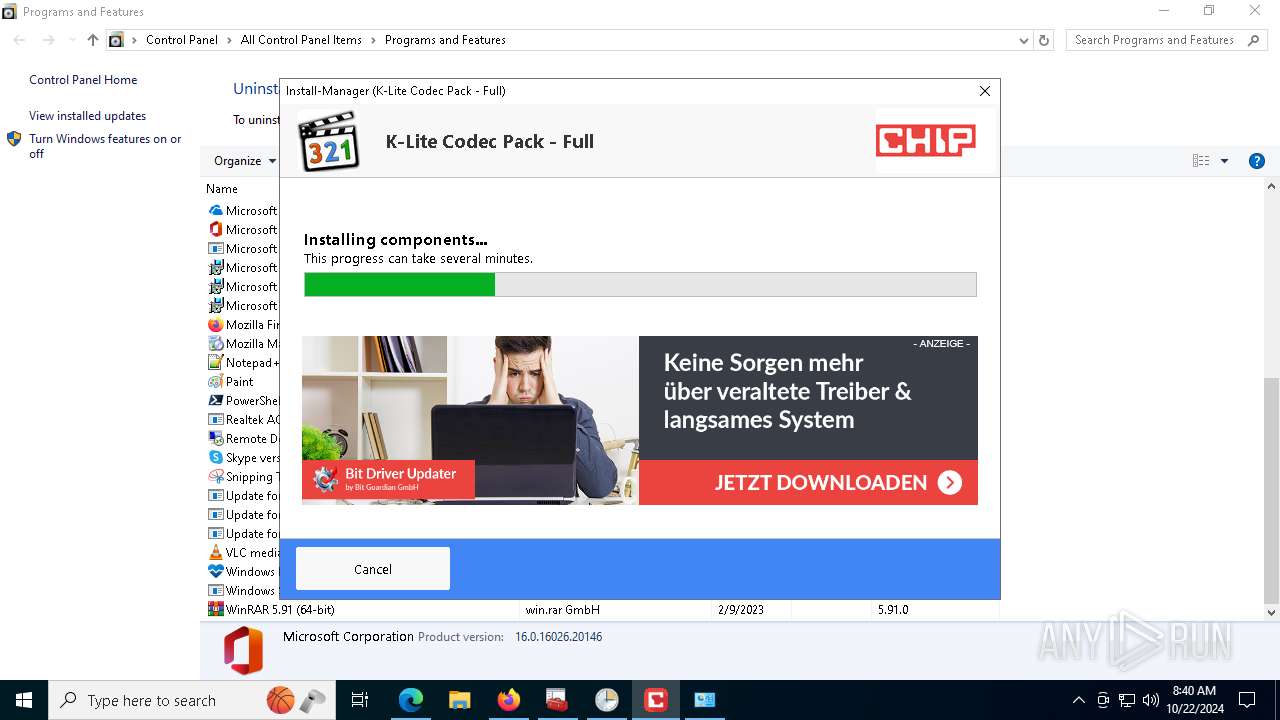Image resolution: width=1280 pixels, height=720 pixels.
Task: Click the Skype program icon
Action: tap(215, 457)
